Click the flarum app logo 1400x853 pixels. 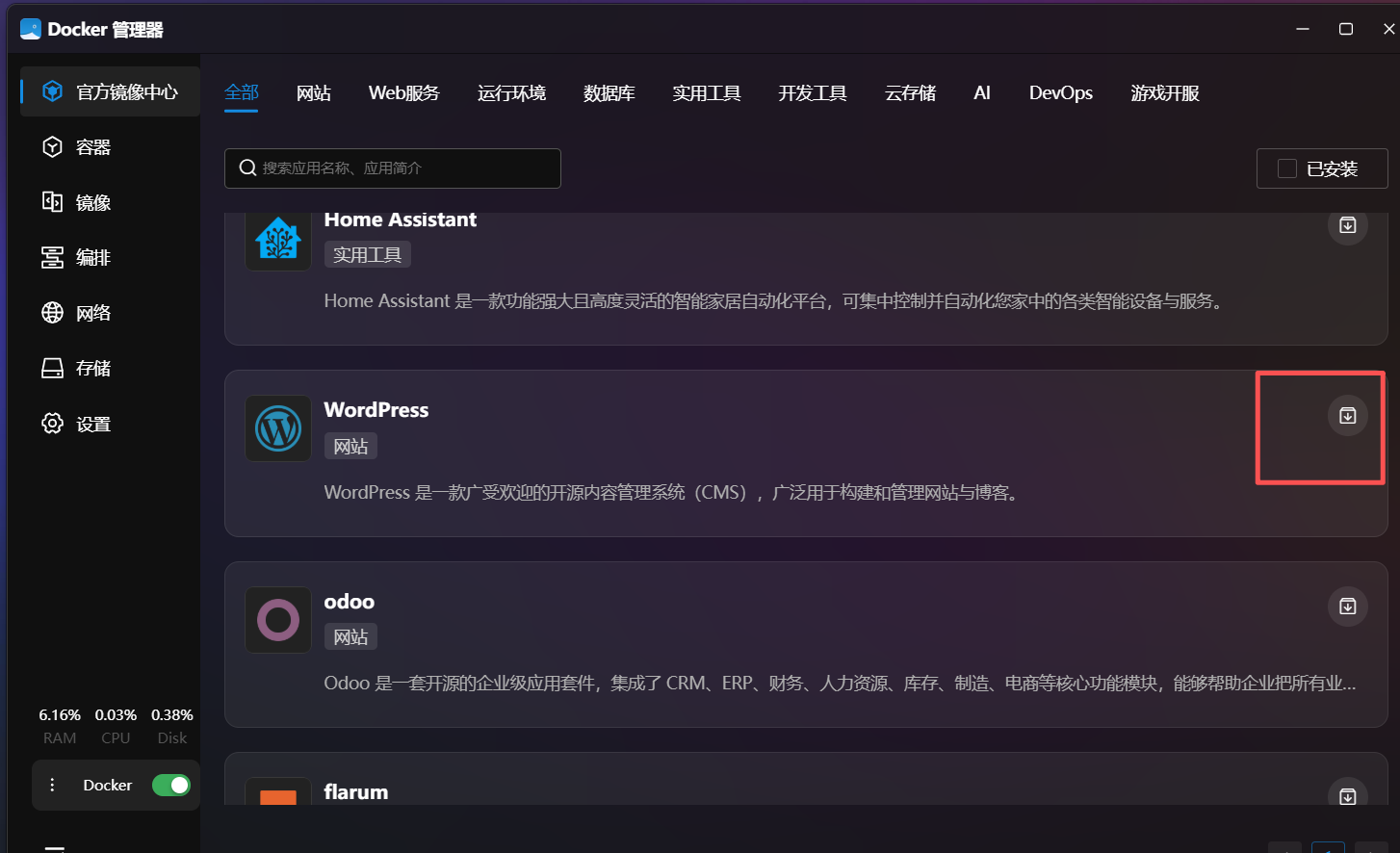278,791
